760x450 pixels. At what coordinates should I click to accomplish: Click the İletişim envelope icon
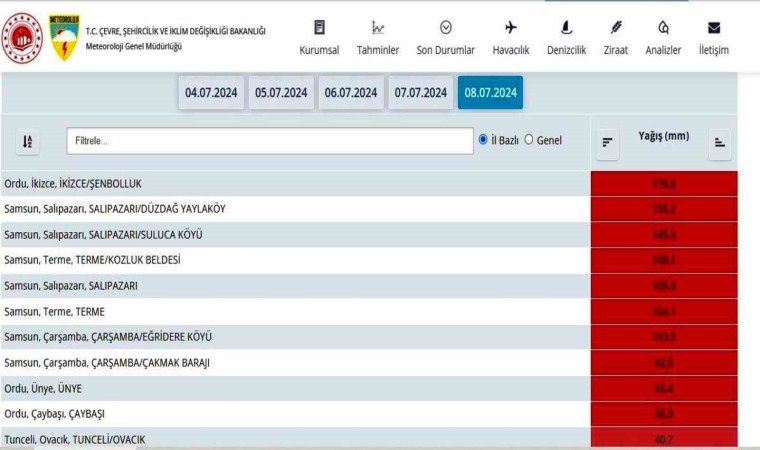coord(714,28)
